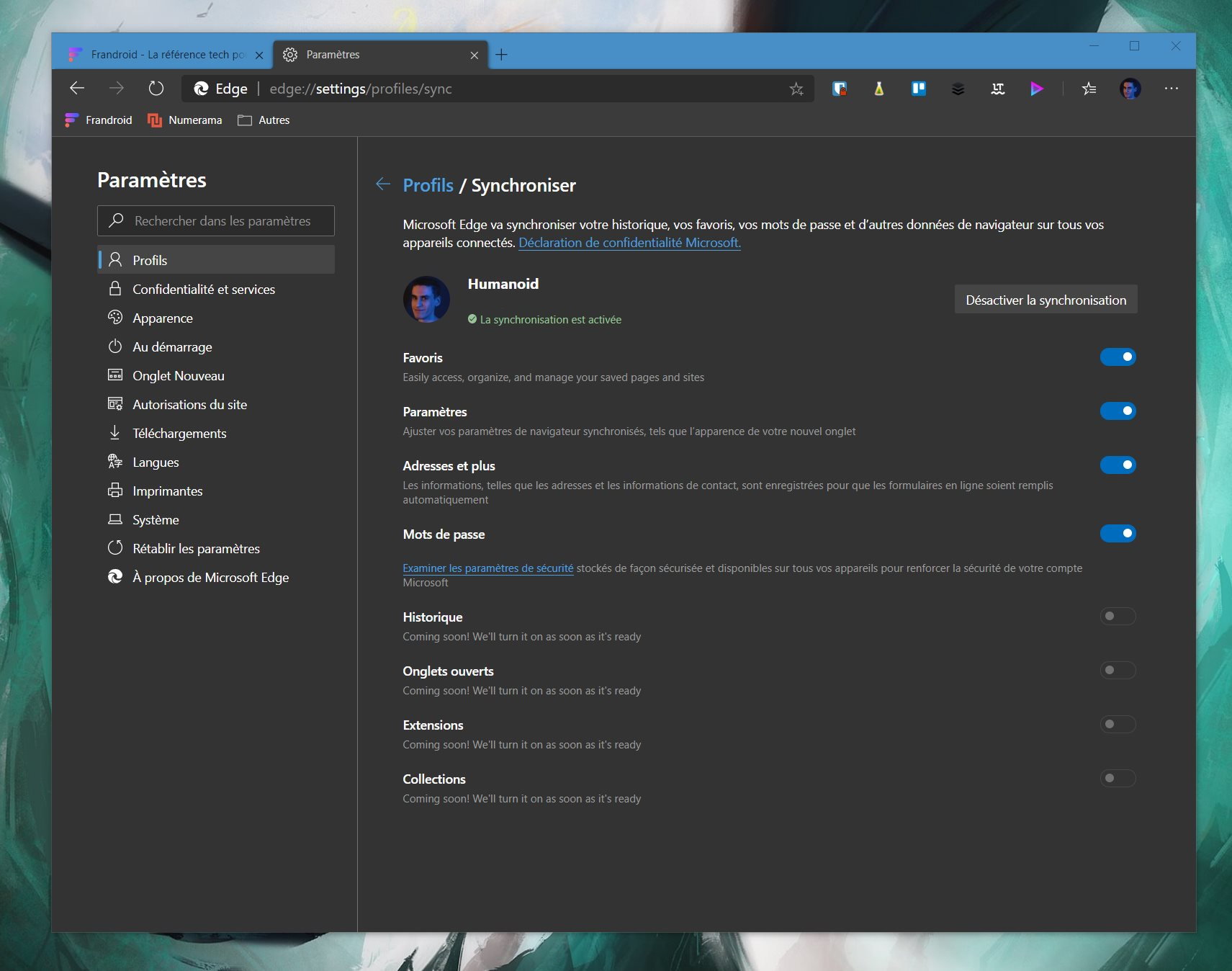Switch to the Paramètres tab

pos(380,55)
